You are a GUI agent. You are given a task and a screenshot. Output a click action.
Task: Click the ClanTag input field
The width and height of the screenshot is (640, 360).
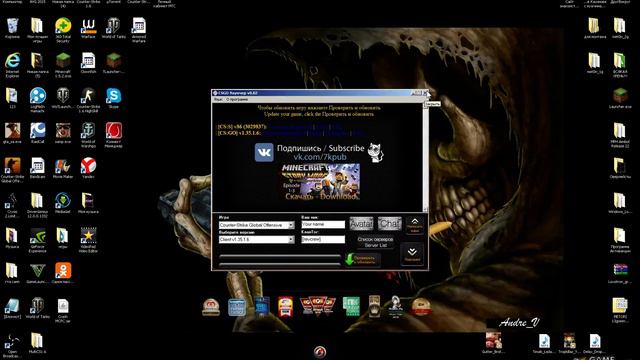(323, 239)
